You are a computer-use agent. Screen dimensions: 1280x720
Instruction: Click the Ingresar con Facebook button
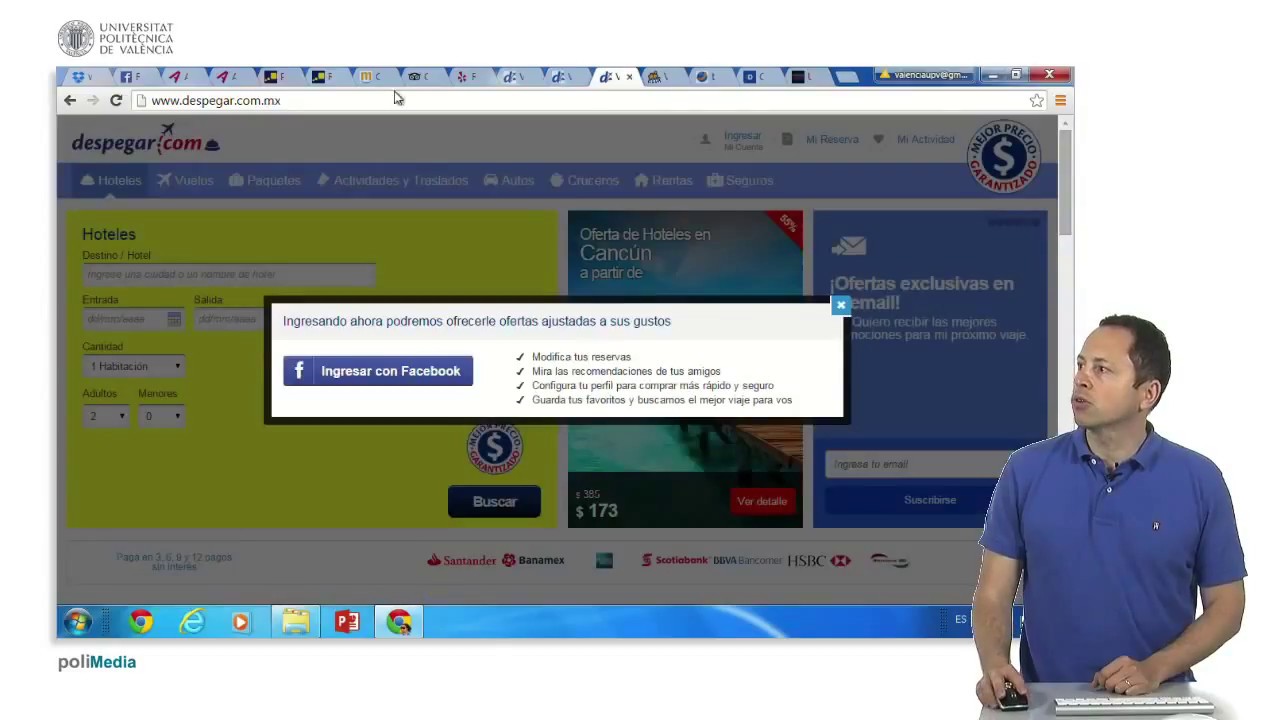coord(378,371)
